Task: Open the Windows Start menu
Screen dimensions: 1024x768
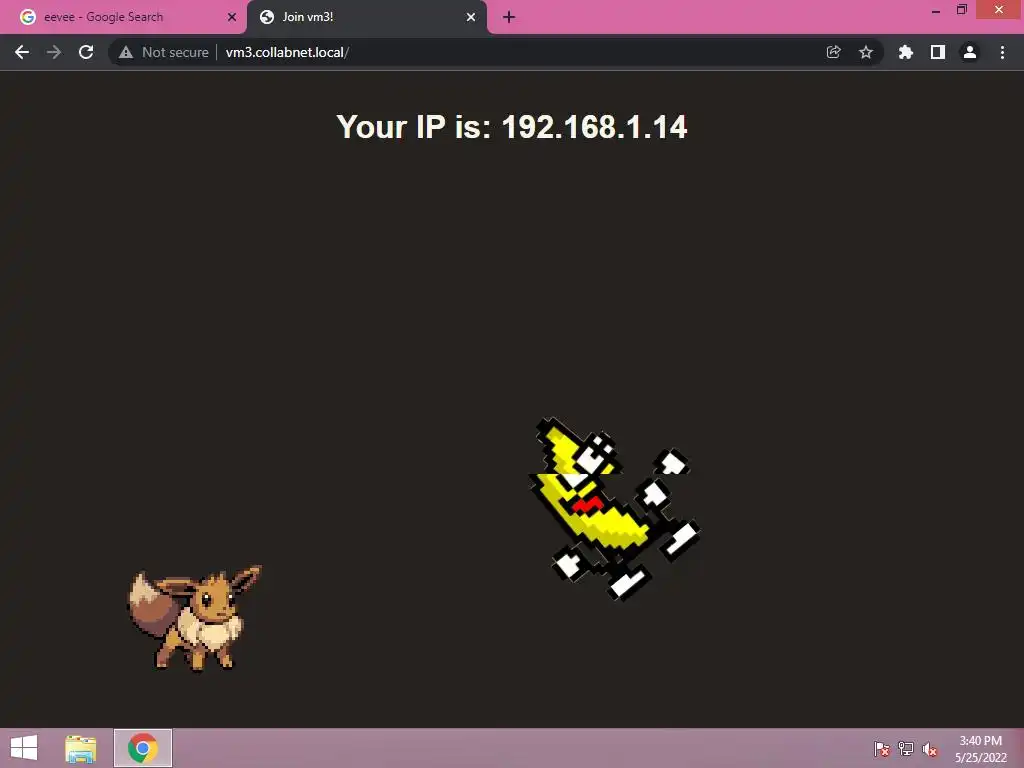Action: 24,748
